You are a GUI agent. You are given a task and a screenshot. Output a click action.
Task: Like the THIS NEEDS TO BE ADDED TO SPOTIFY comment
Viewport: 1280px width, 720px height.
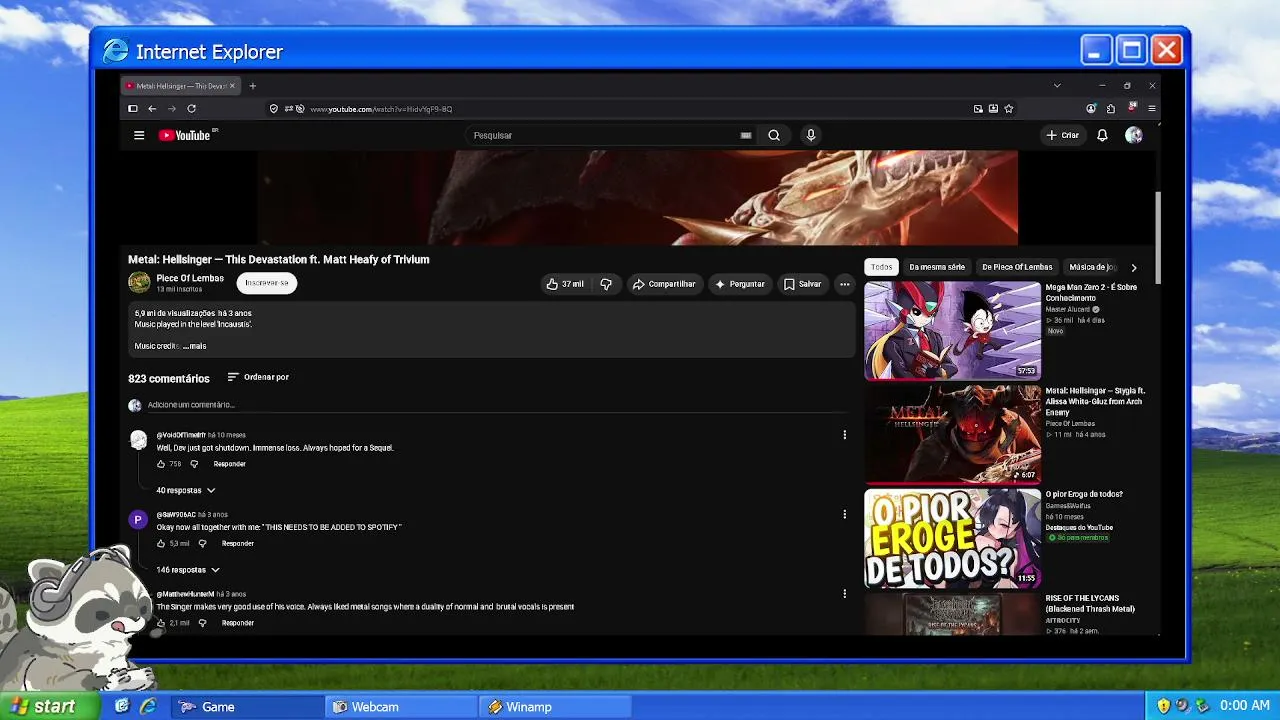(x=161, y=544)
